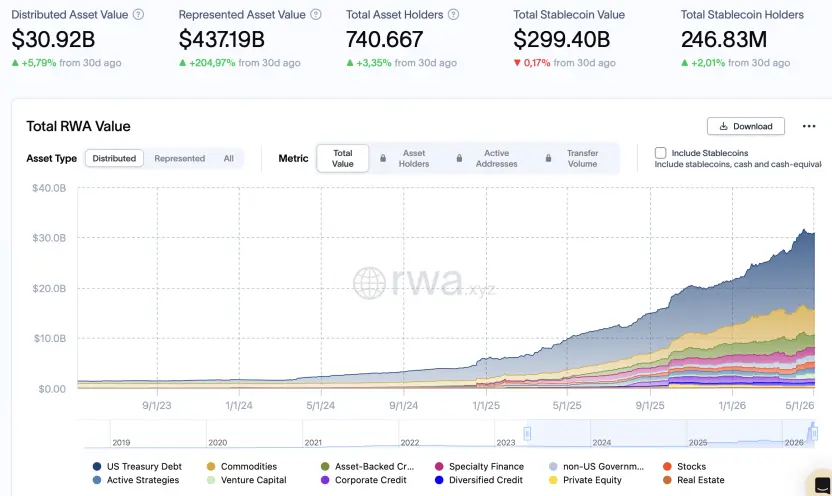The image size is (832, 496).
Task: Enable the Include Stablecoins checkbox
Action: [660, 153]
